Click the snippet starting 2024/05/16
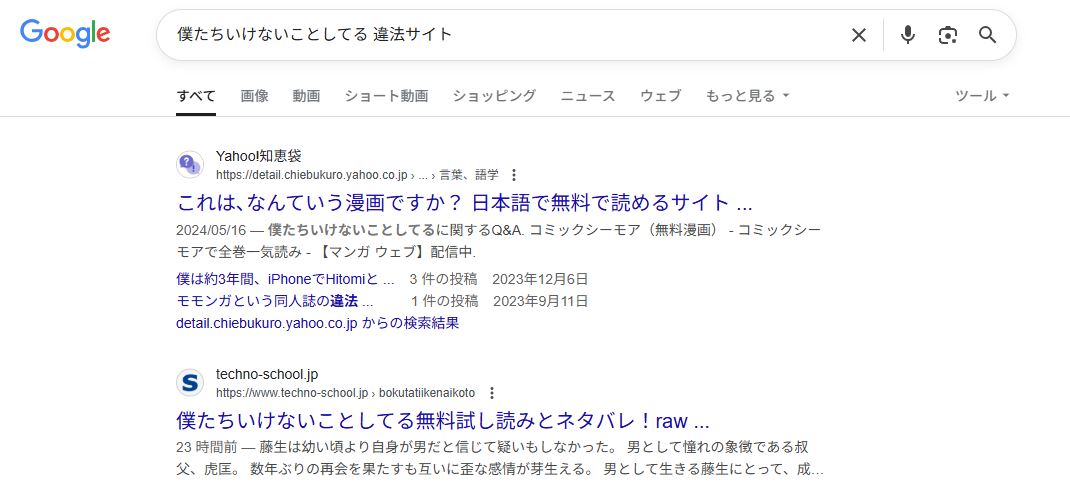 tap(498, 240)
